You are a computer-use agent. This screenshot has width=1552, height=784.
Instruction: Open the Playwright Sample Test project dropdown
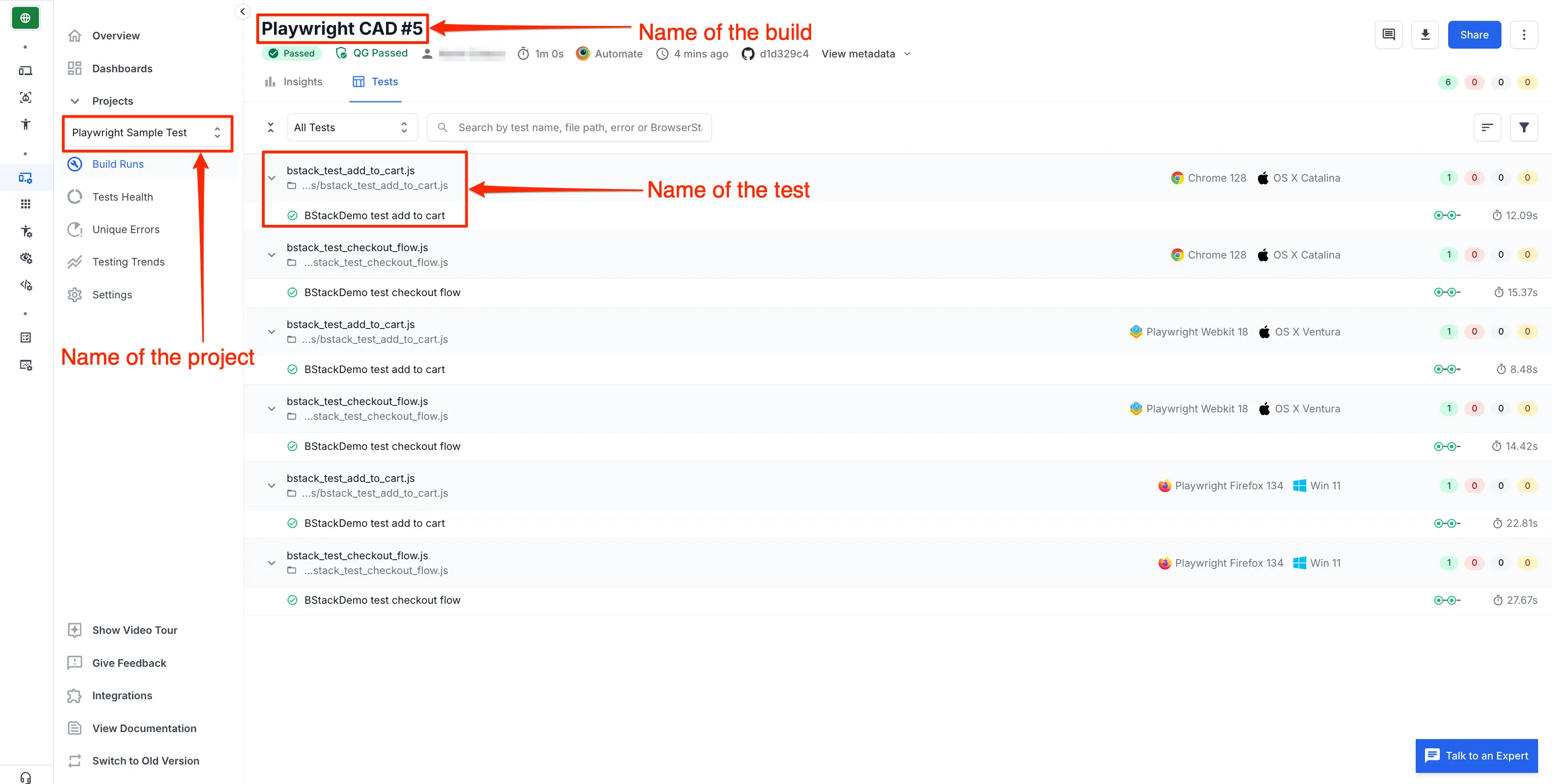point(146,133)
